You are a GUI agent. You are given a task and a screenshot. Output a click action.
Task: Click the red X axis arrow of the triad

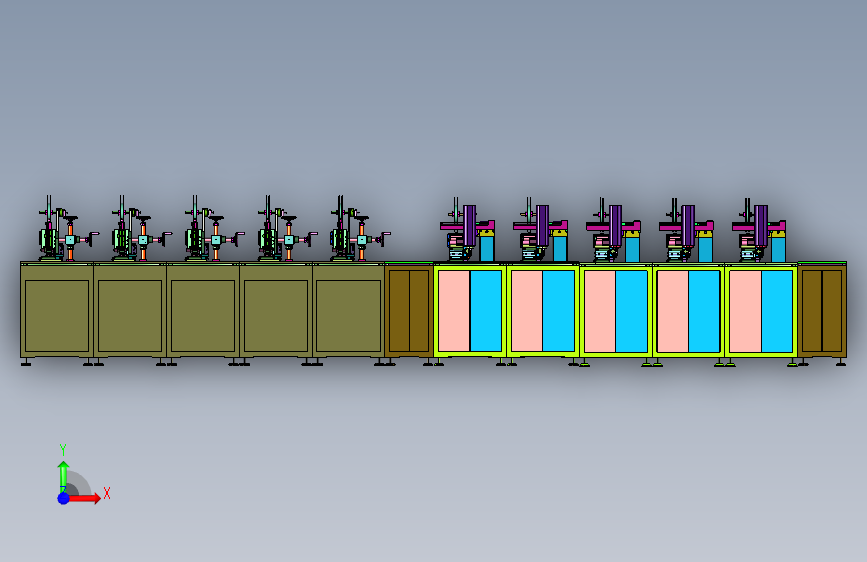(x=84, y=498)
